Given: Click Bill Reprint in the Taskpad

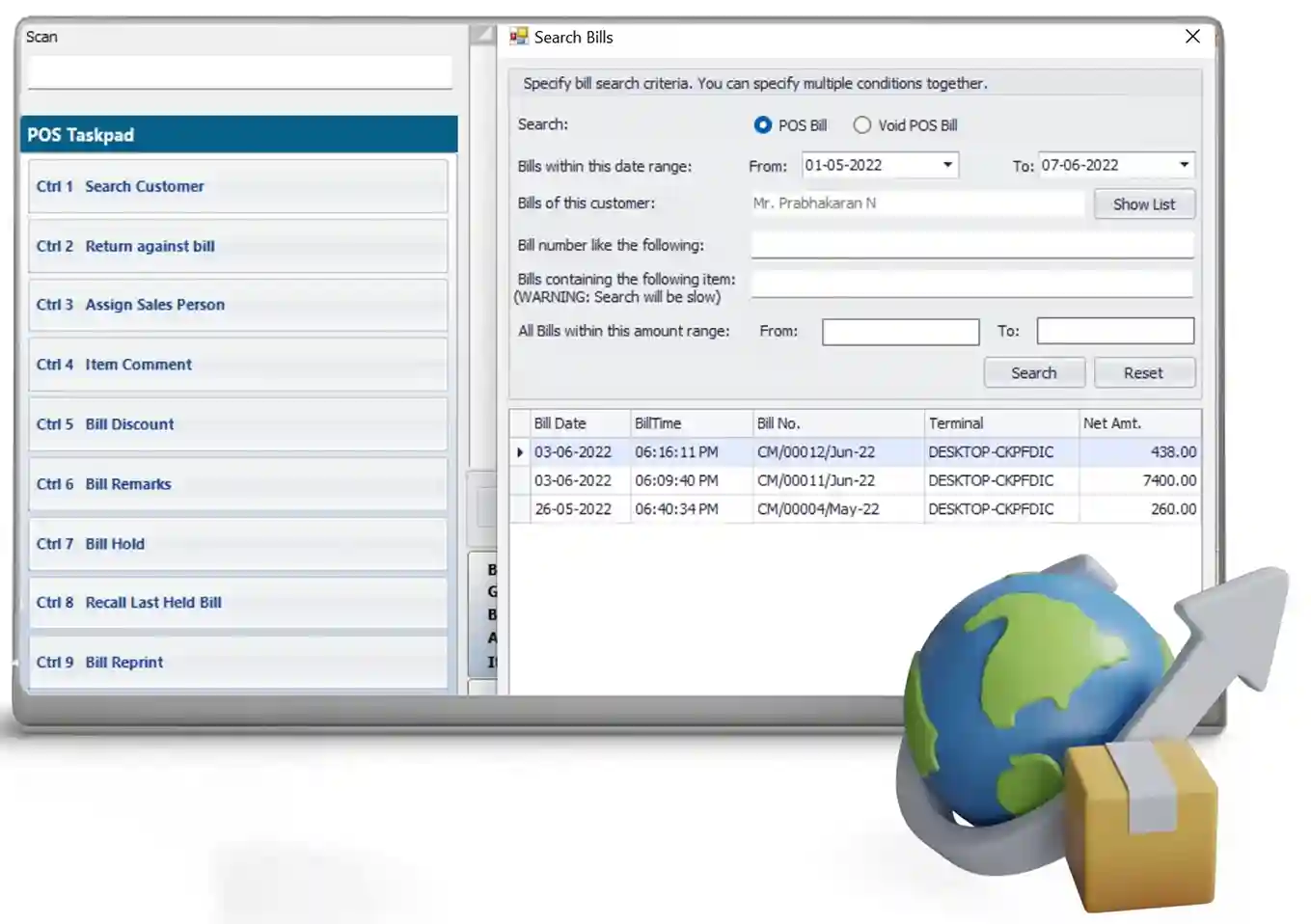Looking at the screenshot, I should [x=238, y=663].
